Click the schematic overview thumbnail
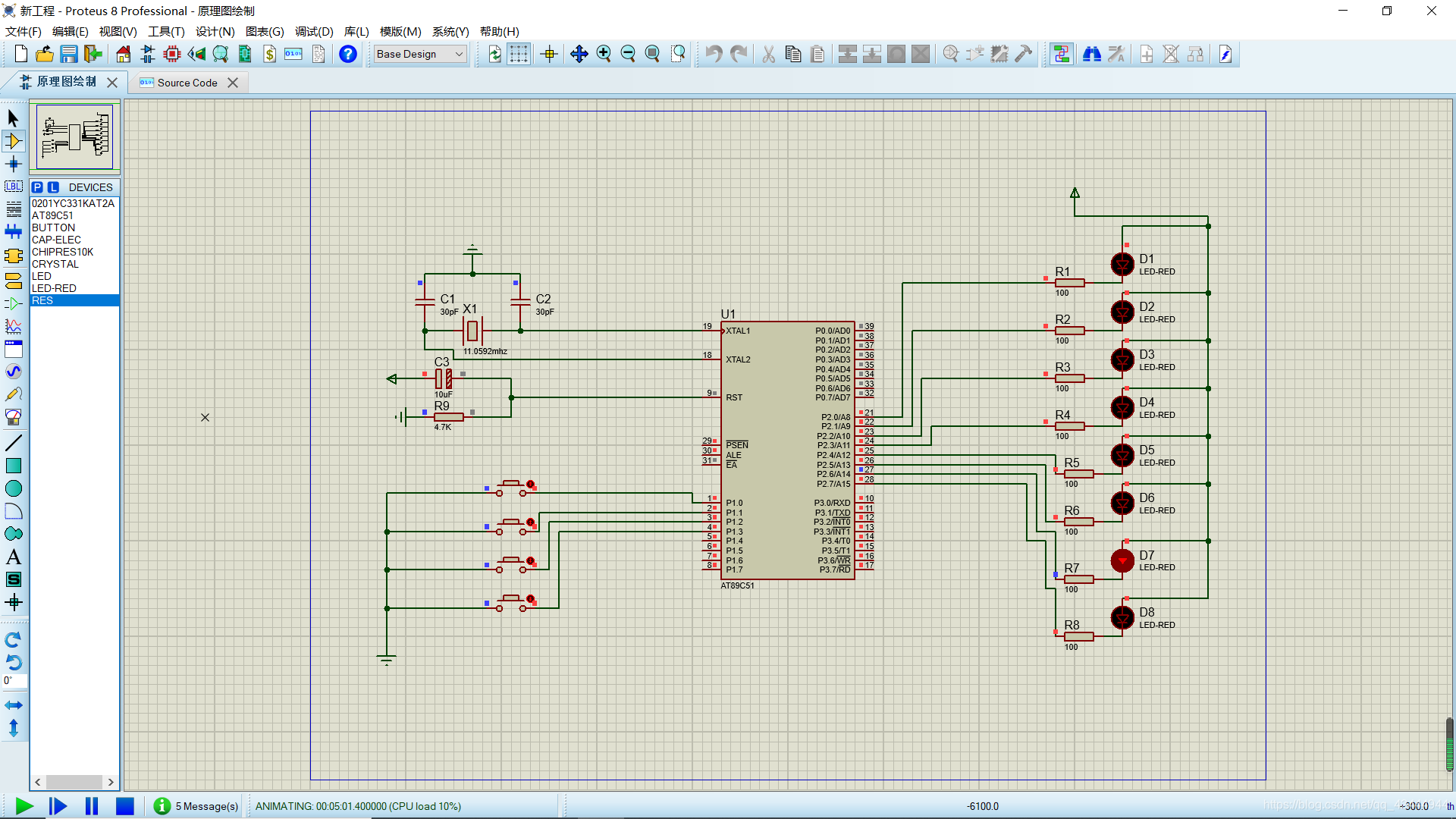 (74, 136)
